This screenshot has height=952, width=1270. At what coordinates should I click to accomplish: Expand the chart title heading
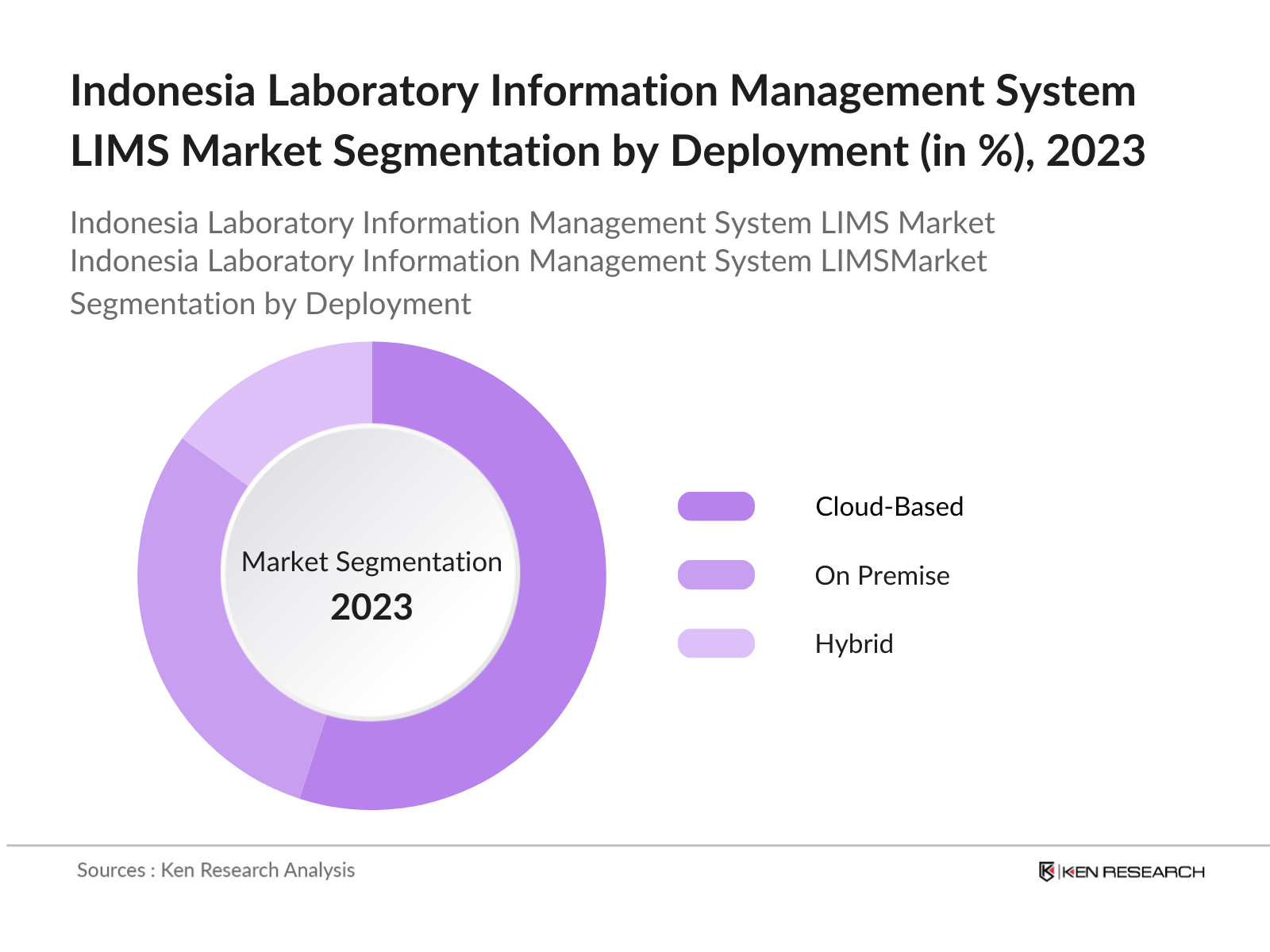coord(606,119)
